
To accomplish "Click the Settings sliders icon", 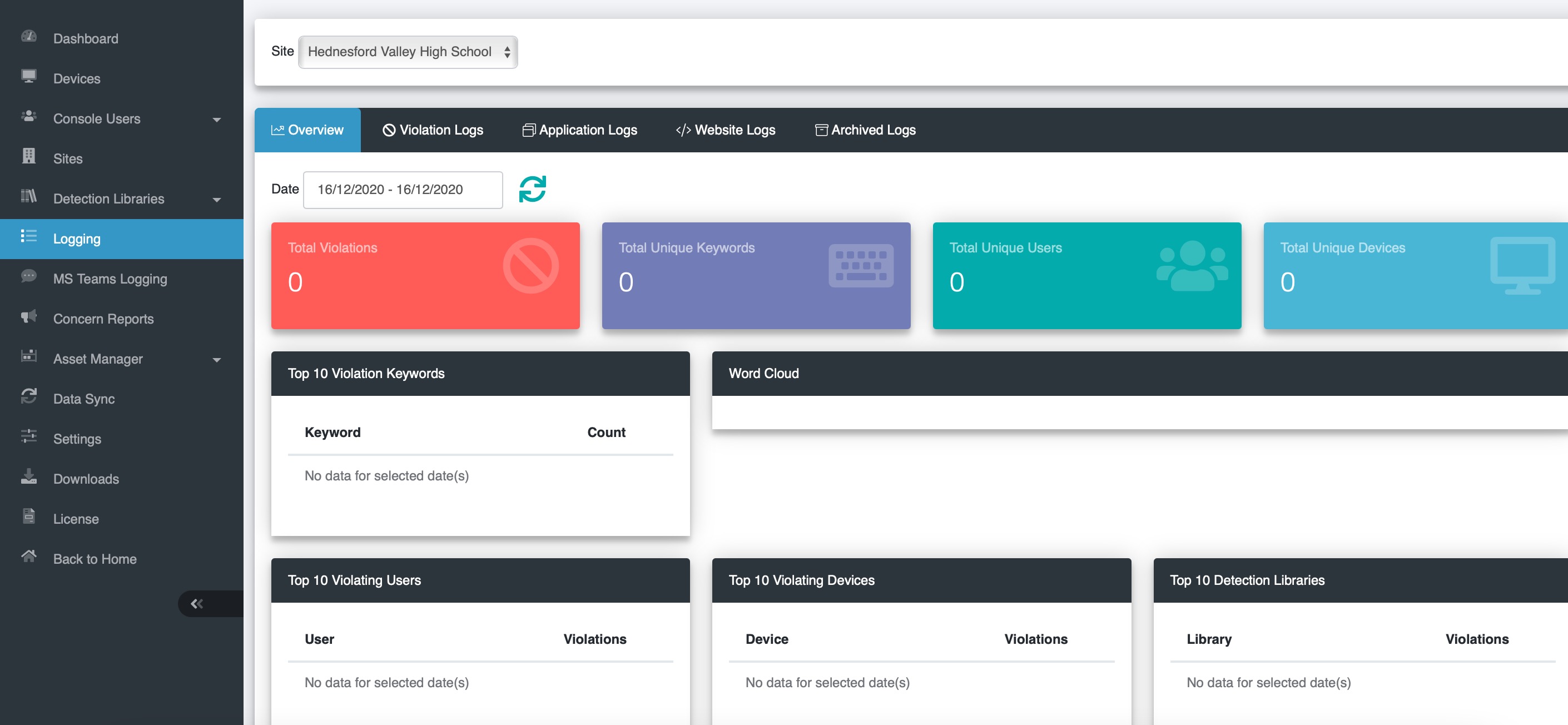I will (x=28, y=436).
